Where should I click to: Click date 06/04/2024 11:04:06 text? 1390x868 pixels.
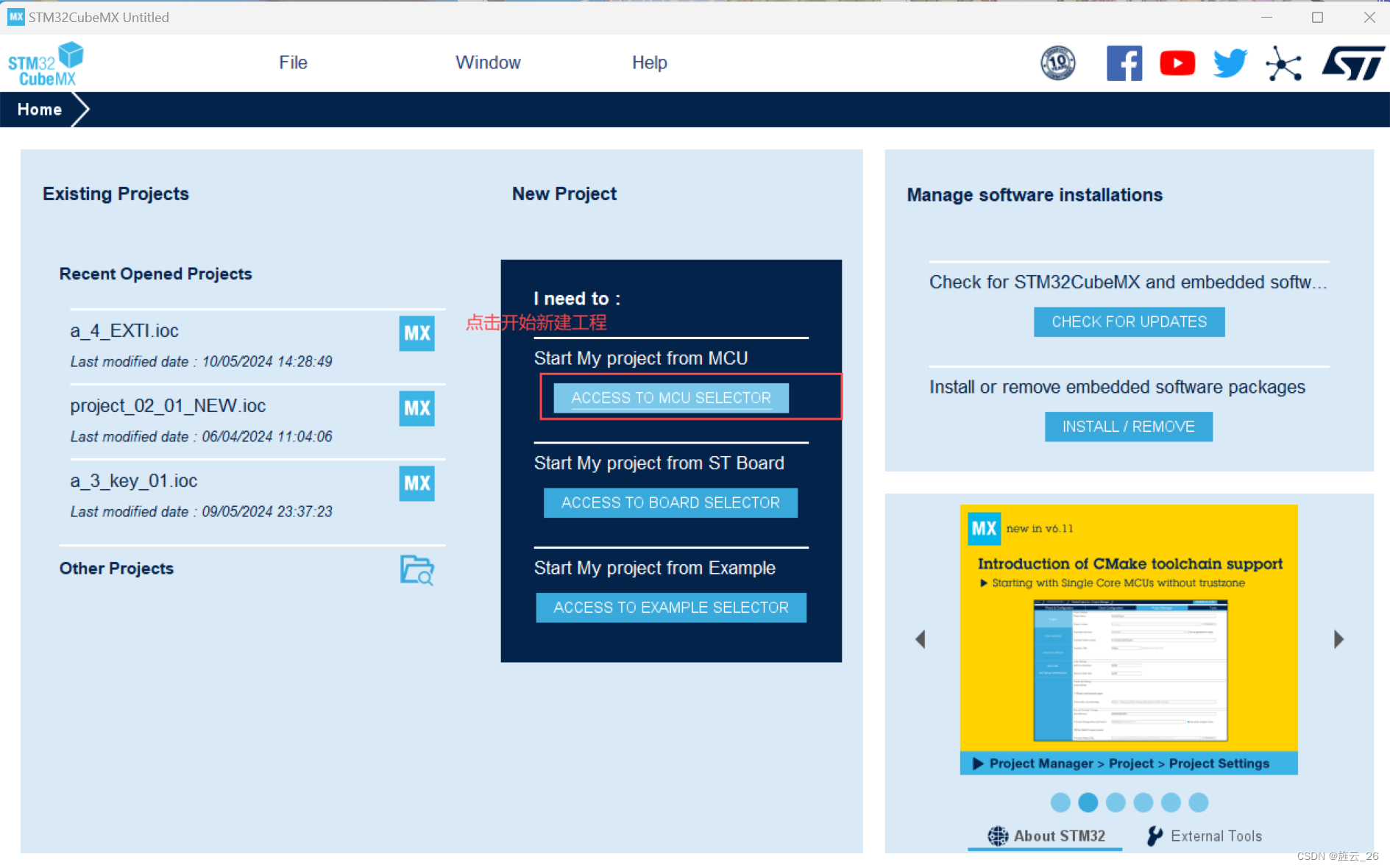267,437
